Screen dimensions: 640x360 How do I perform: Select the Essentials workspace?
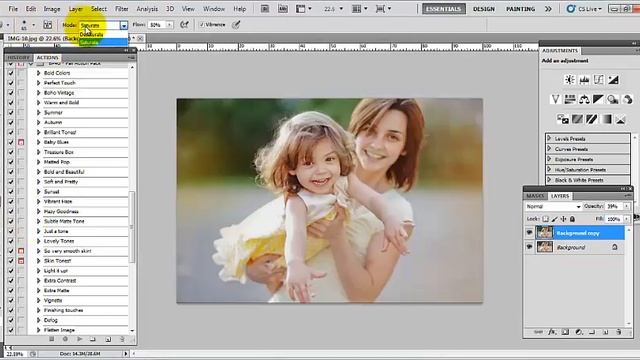tap(444, 9)
